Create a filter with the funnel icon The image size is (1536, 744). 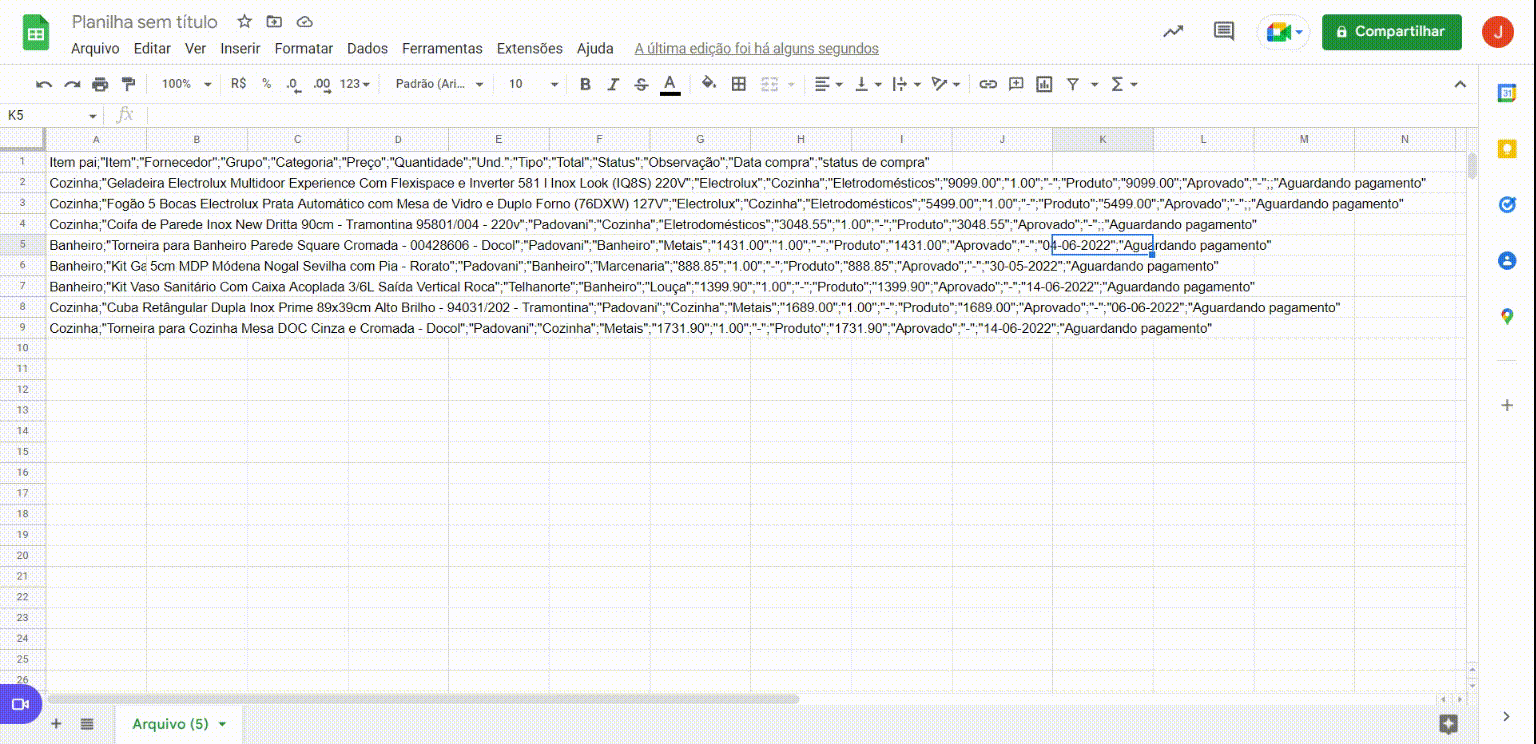(1073, 84)
